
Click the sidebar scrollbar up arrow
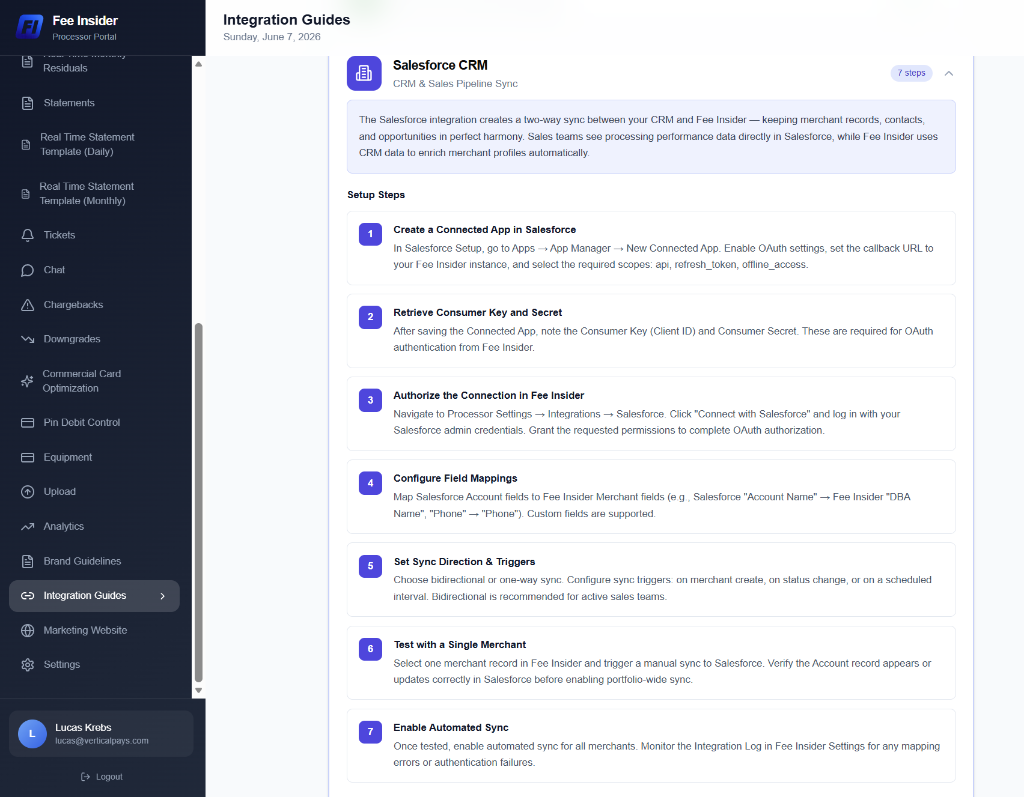click(x=199, y=64)
